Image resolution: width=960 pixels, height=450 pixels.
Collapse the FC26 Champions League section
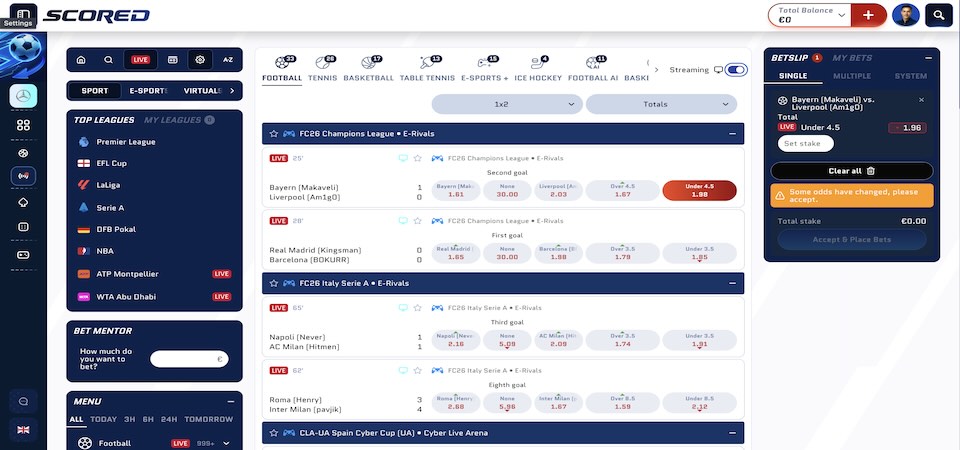pyautogui.click(x=732, y=133)
